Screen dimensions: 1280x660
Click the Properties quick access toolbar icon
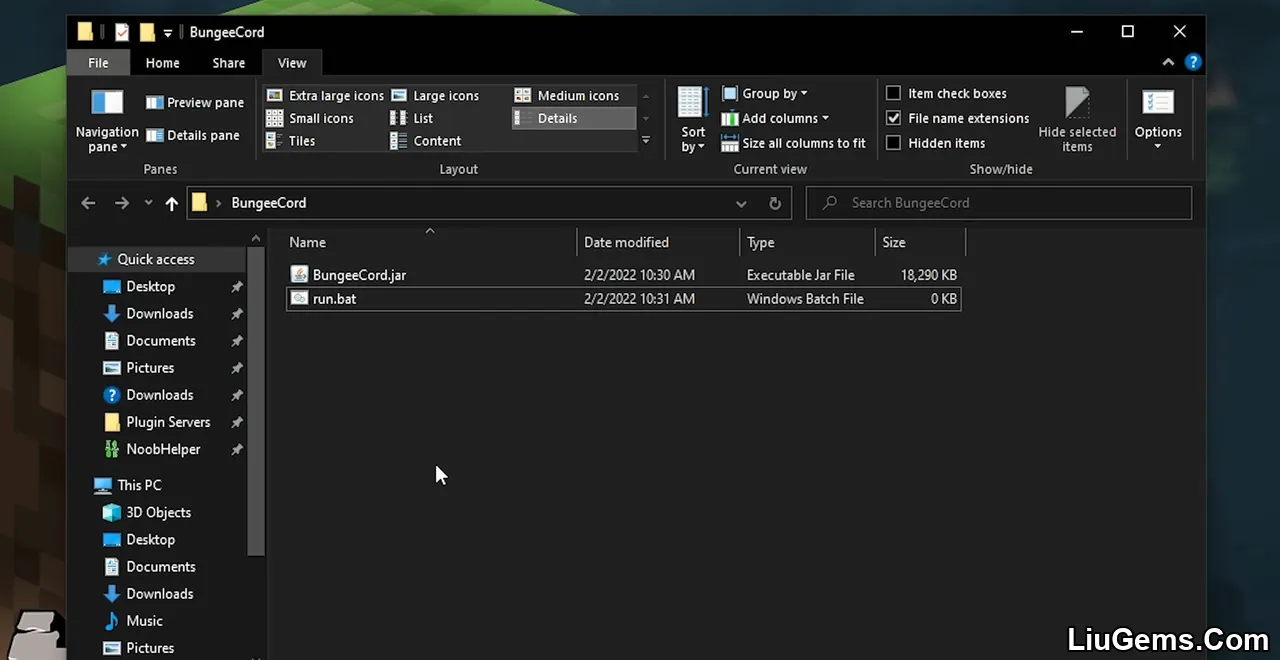coord(122,32)
